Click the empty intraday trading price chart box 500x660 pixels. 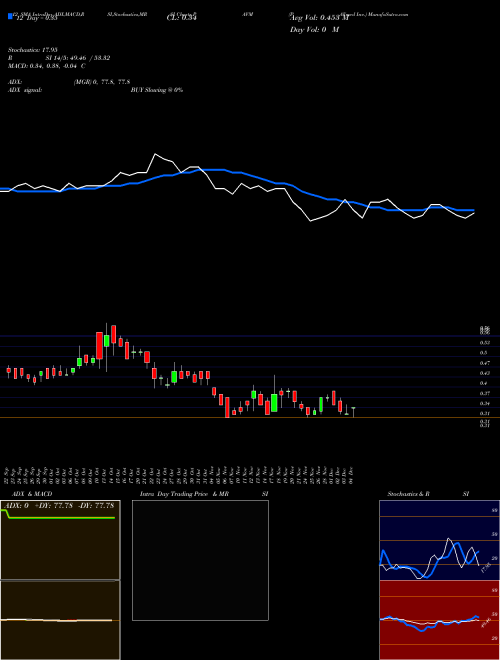[x=200, y=560]
